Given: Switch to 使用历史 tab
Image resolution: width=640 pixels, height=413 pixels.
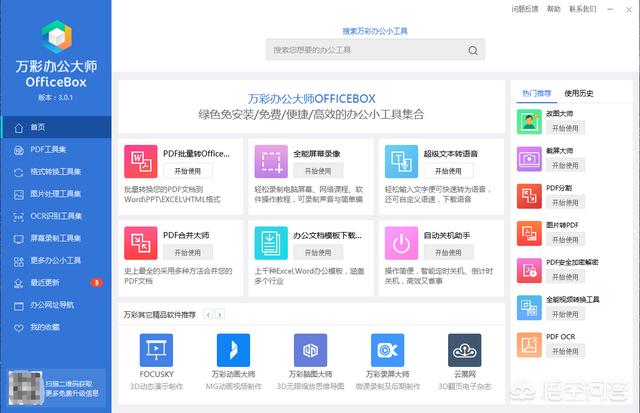Looking at the screenshot, I should click(579, 93).
